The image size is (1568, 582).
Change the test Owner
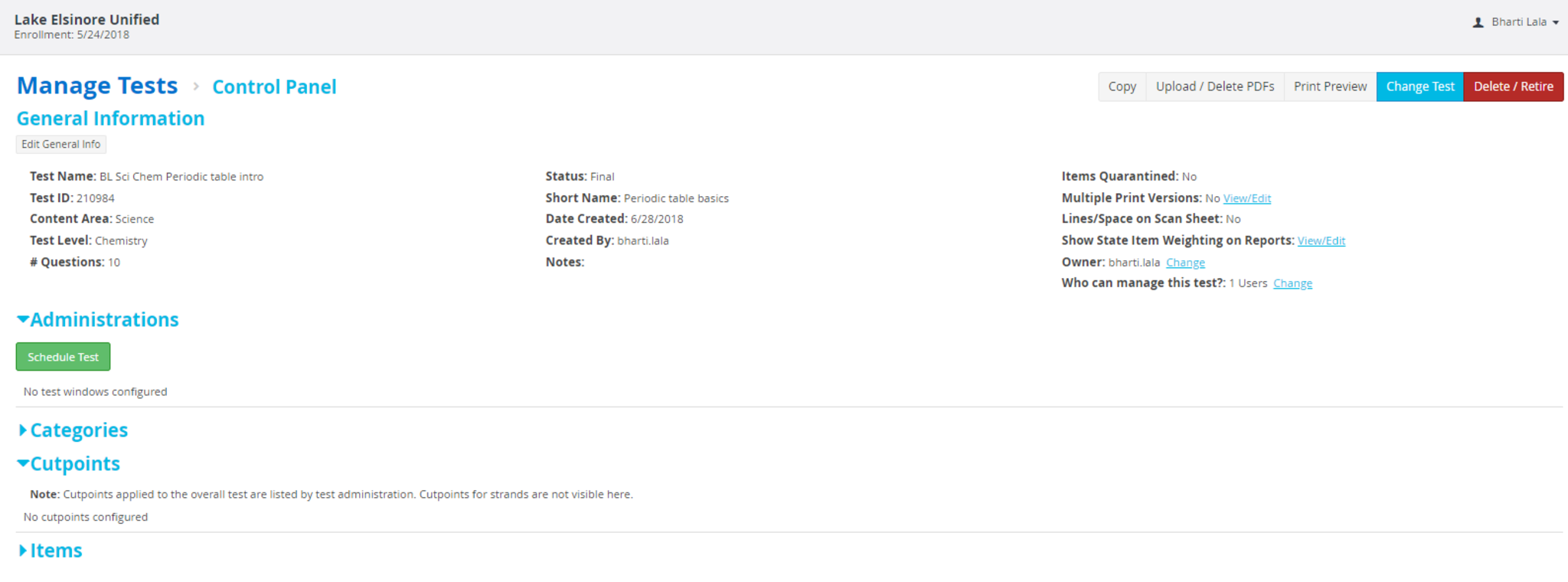point(1185,263)
